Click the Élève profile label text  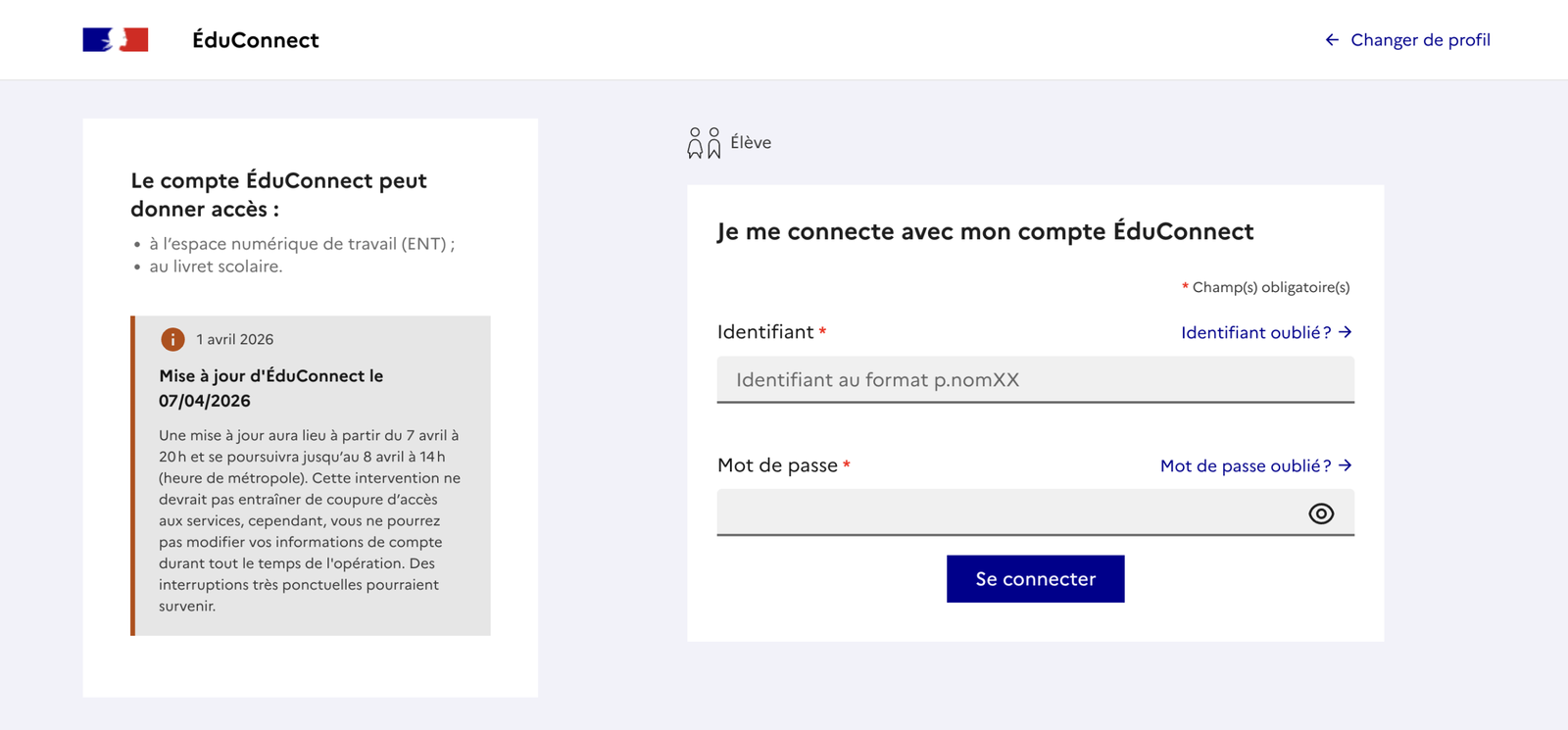(x=751, y=143)
